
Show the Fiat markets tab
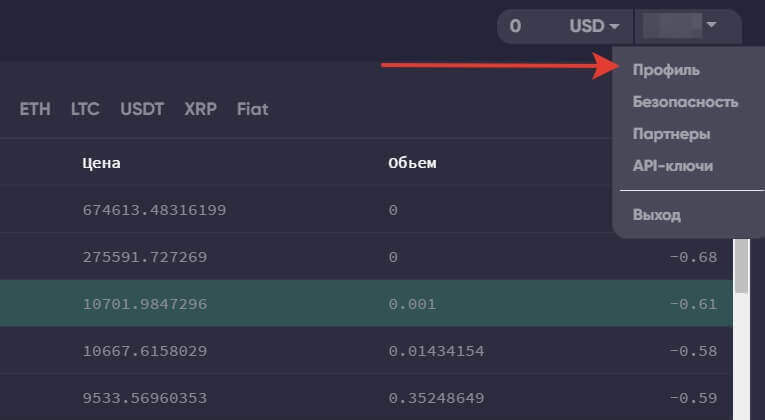coord(252,109)
